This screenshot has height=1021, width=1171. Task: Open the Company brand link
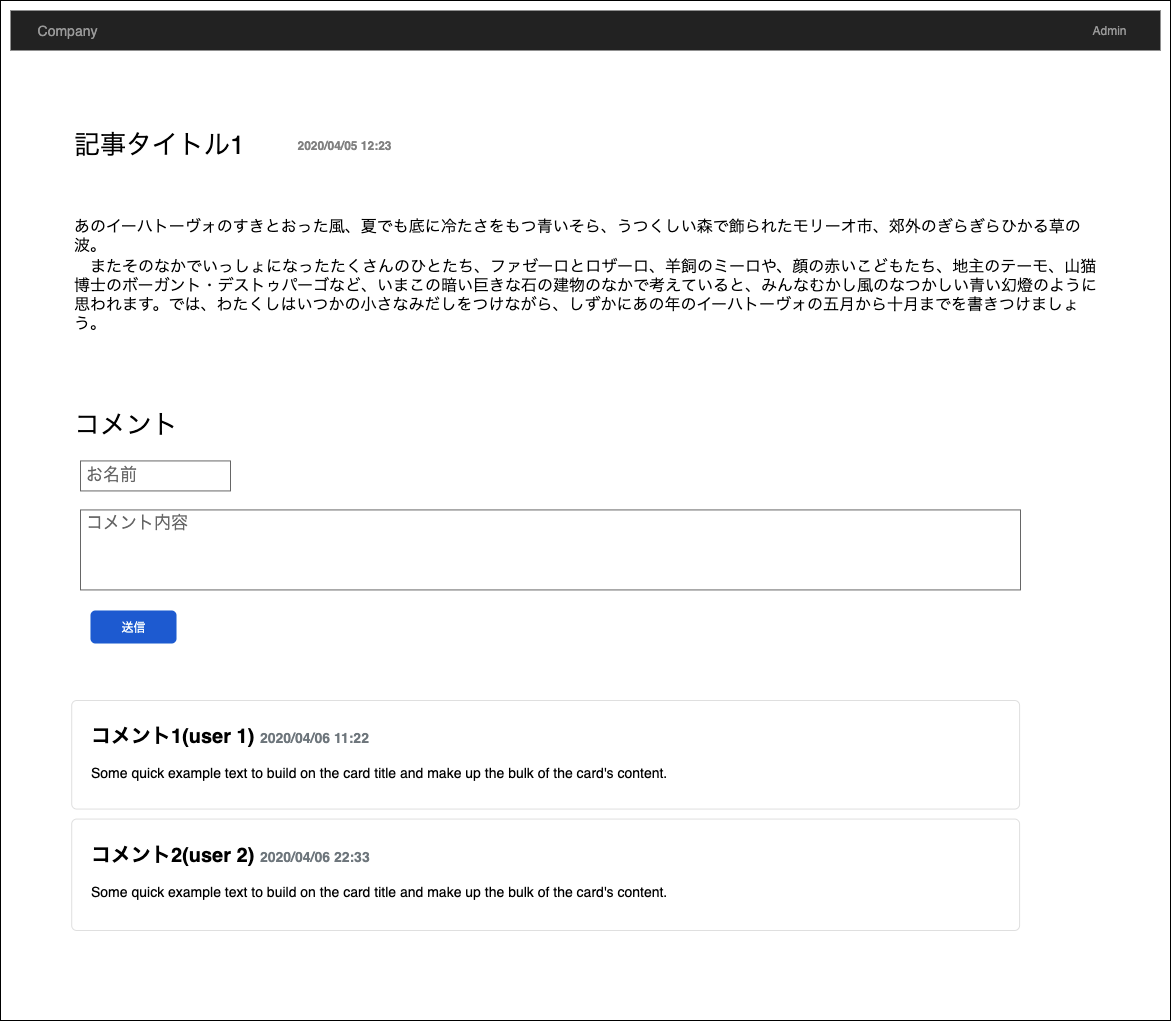click(x=67, y=31)
